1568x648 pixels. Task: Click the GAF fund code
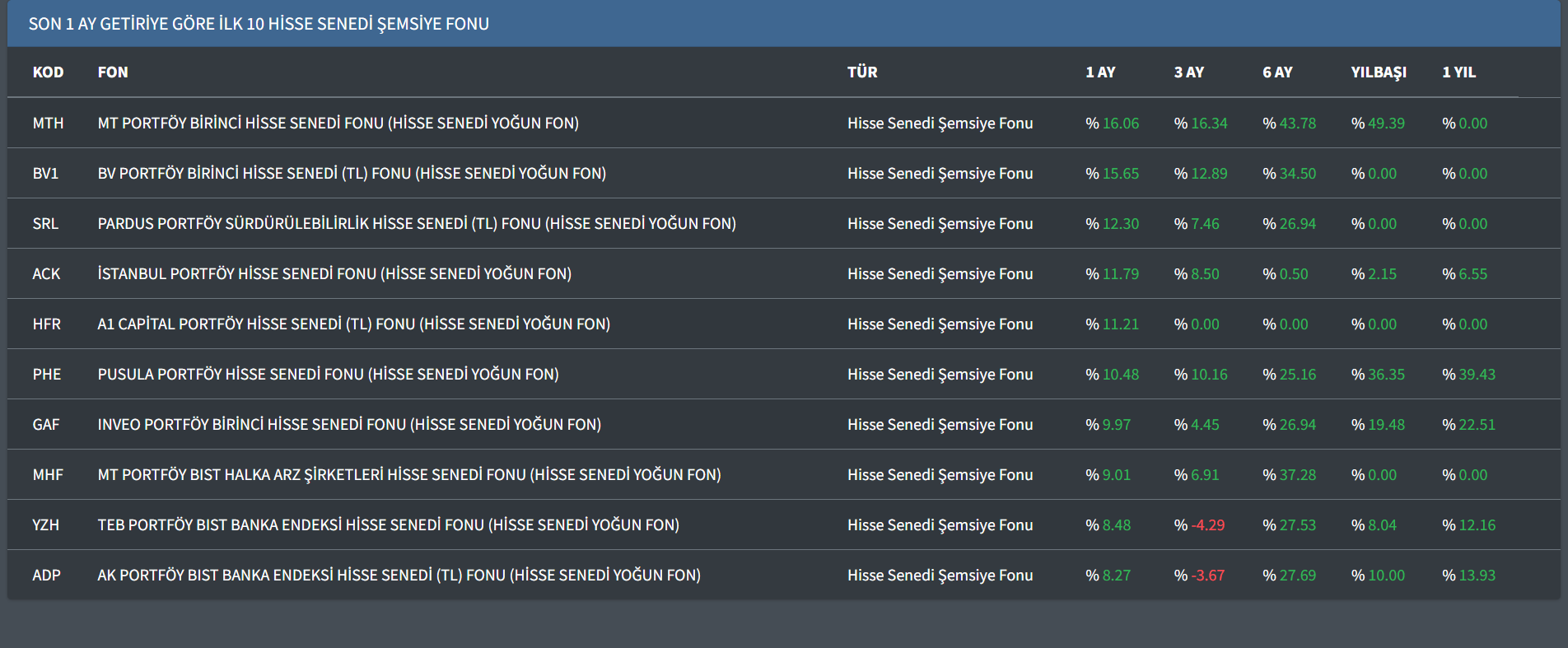(x=46, y=425)
